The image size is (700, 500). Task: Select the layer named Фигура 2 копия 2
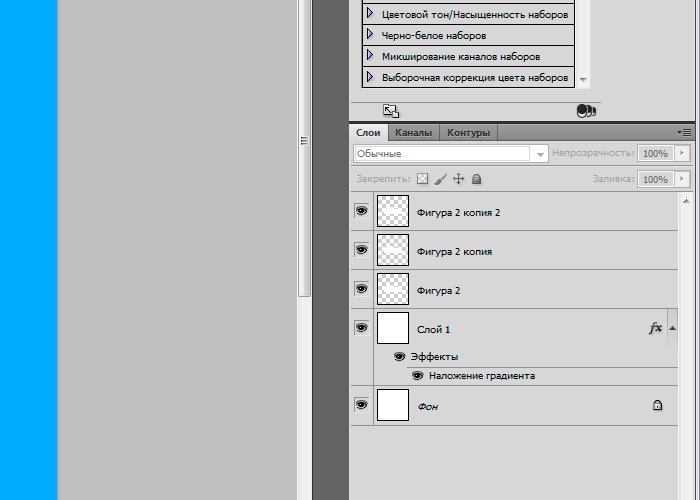pos(458,213)
